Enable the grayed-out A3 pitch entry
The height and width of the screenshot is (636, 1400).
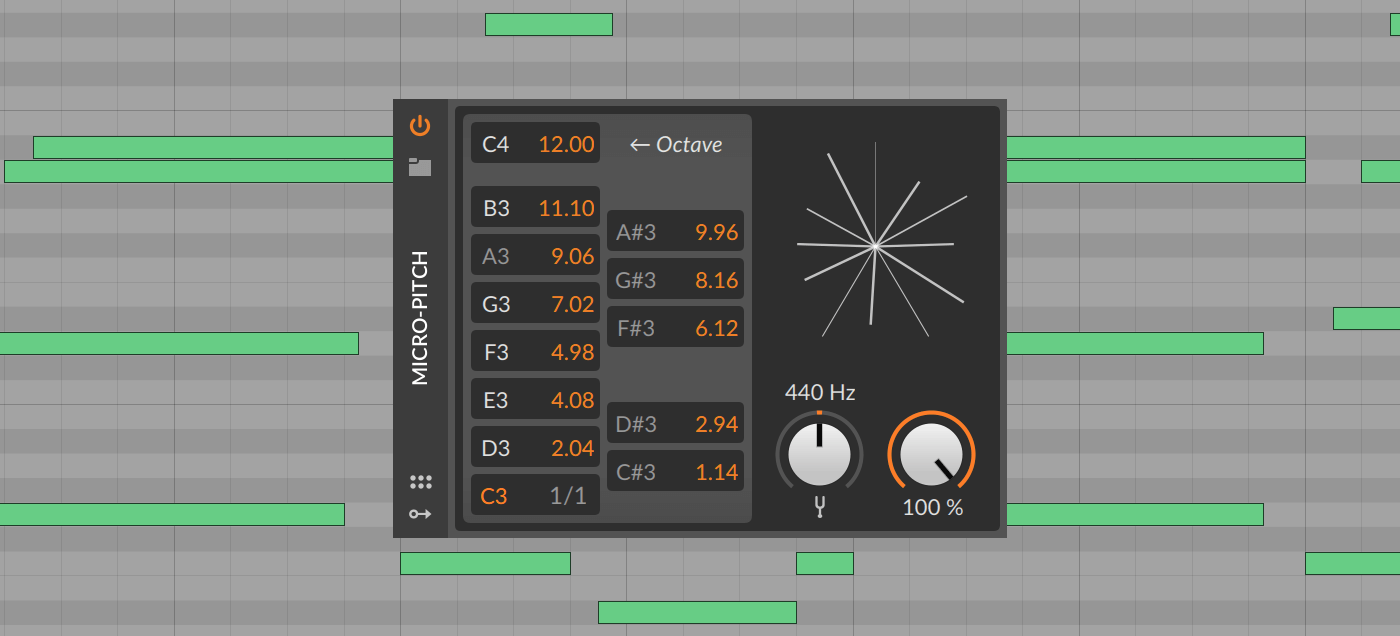(496, 255)
